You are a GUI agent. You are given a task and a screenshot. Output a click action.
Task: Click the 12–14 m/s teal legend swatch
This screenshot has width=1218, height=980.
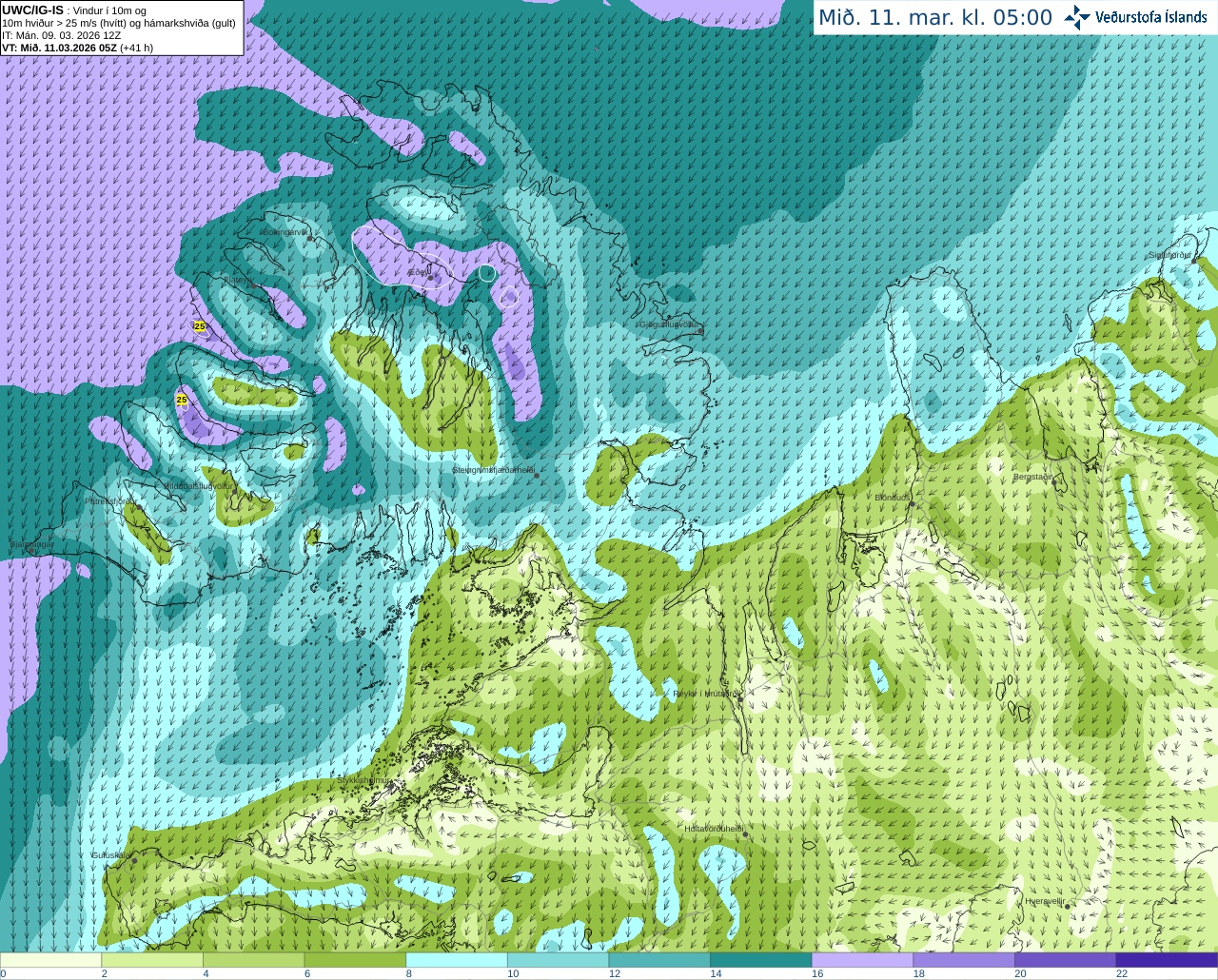click(659, 960)
